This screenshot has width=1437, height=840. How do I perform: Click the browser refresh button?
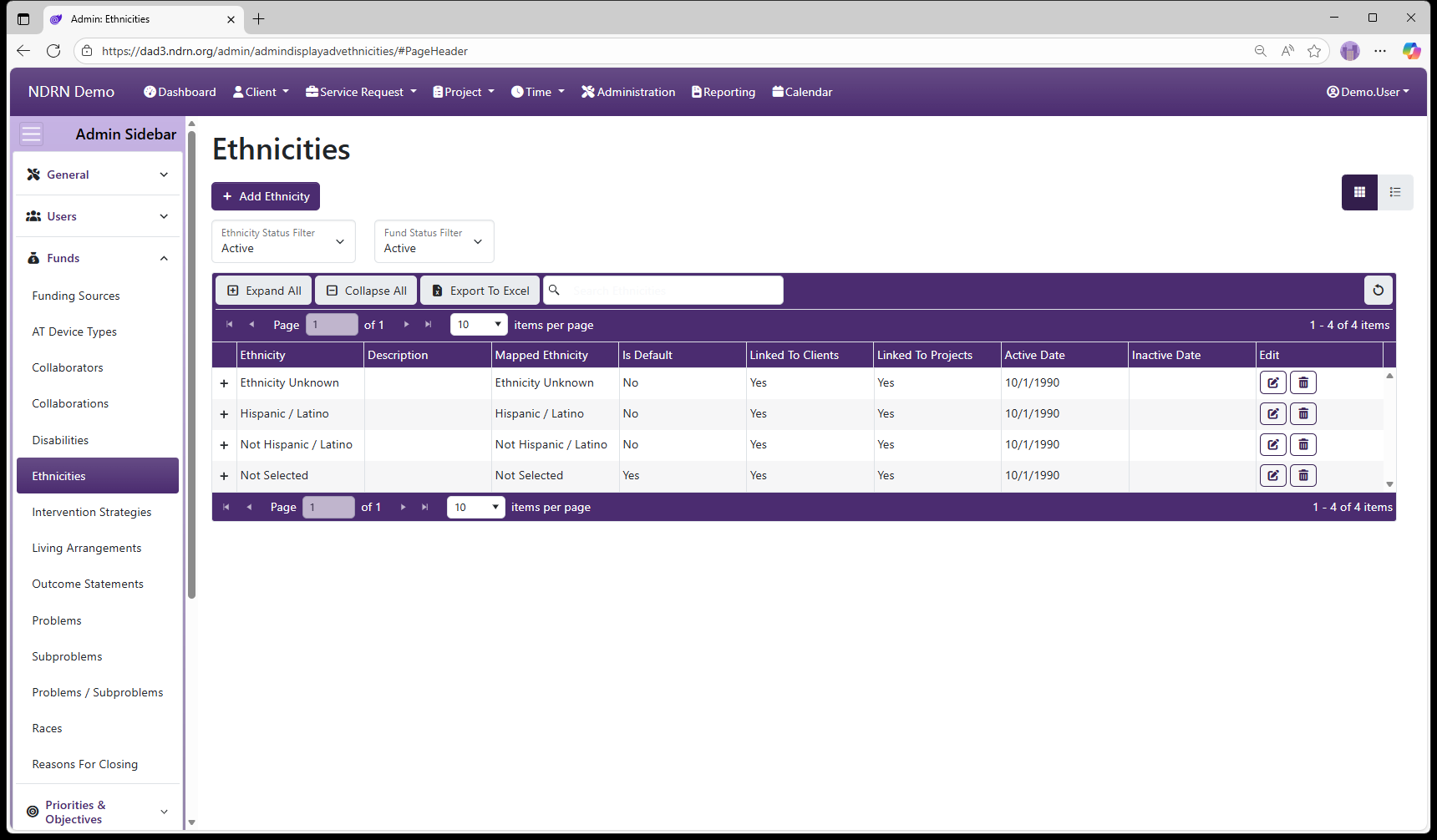pos(53,51)
